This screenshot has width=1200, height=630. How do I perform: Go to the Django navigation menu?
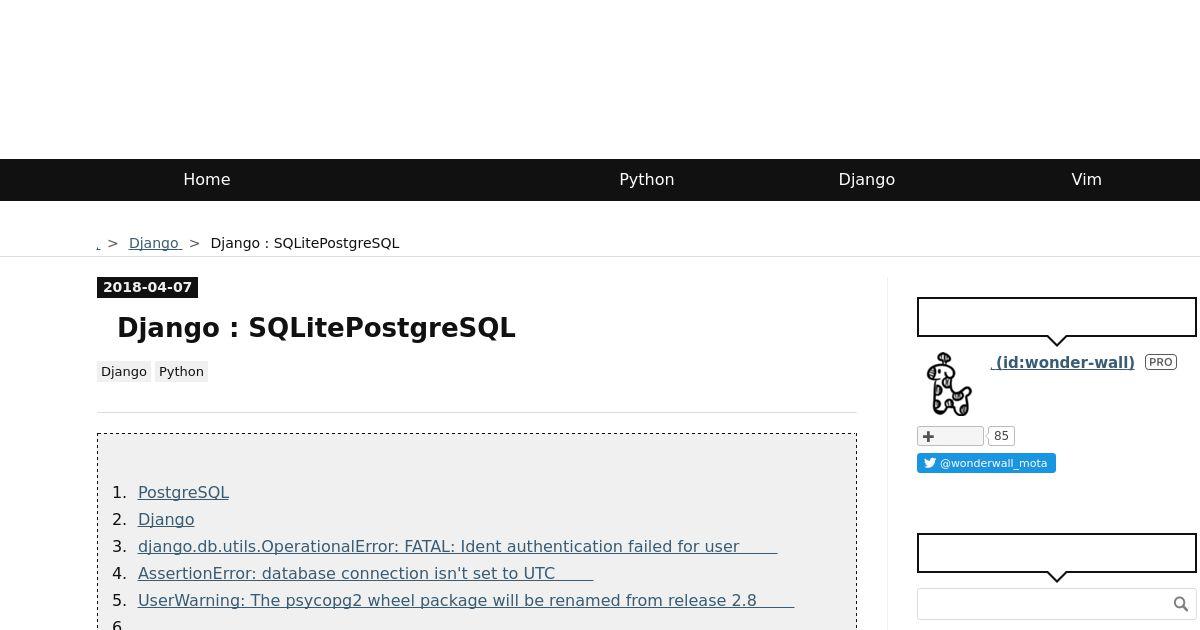[867, 180]
